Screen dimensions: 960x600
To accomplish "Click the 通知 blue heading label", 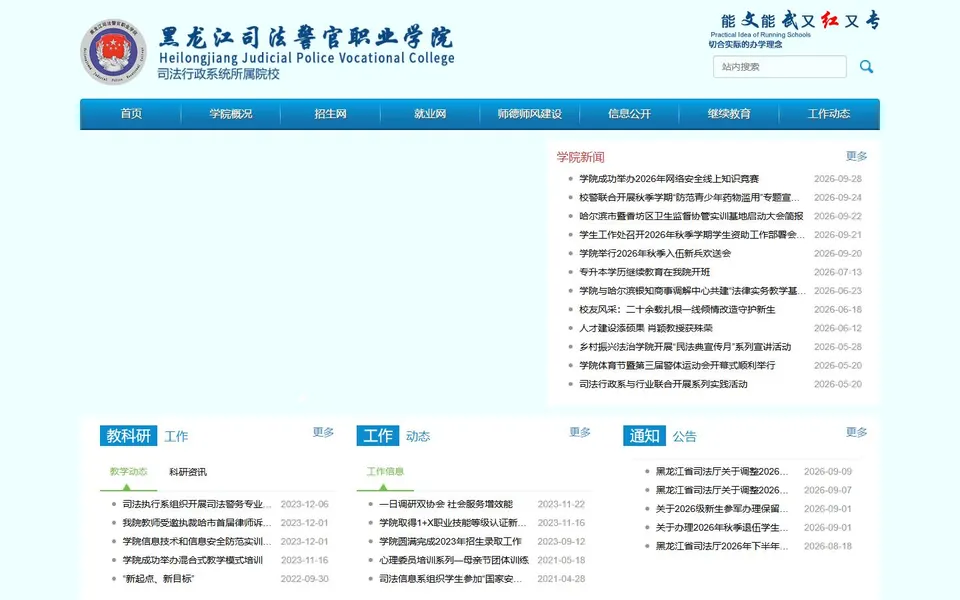I will tap(644, 436).
